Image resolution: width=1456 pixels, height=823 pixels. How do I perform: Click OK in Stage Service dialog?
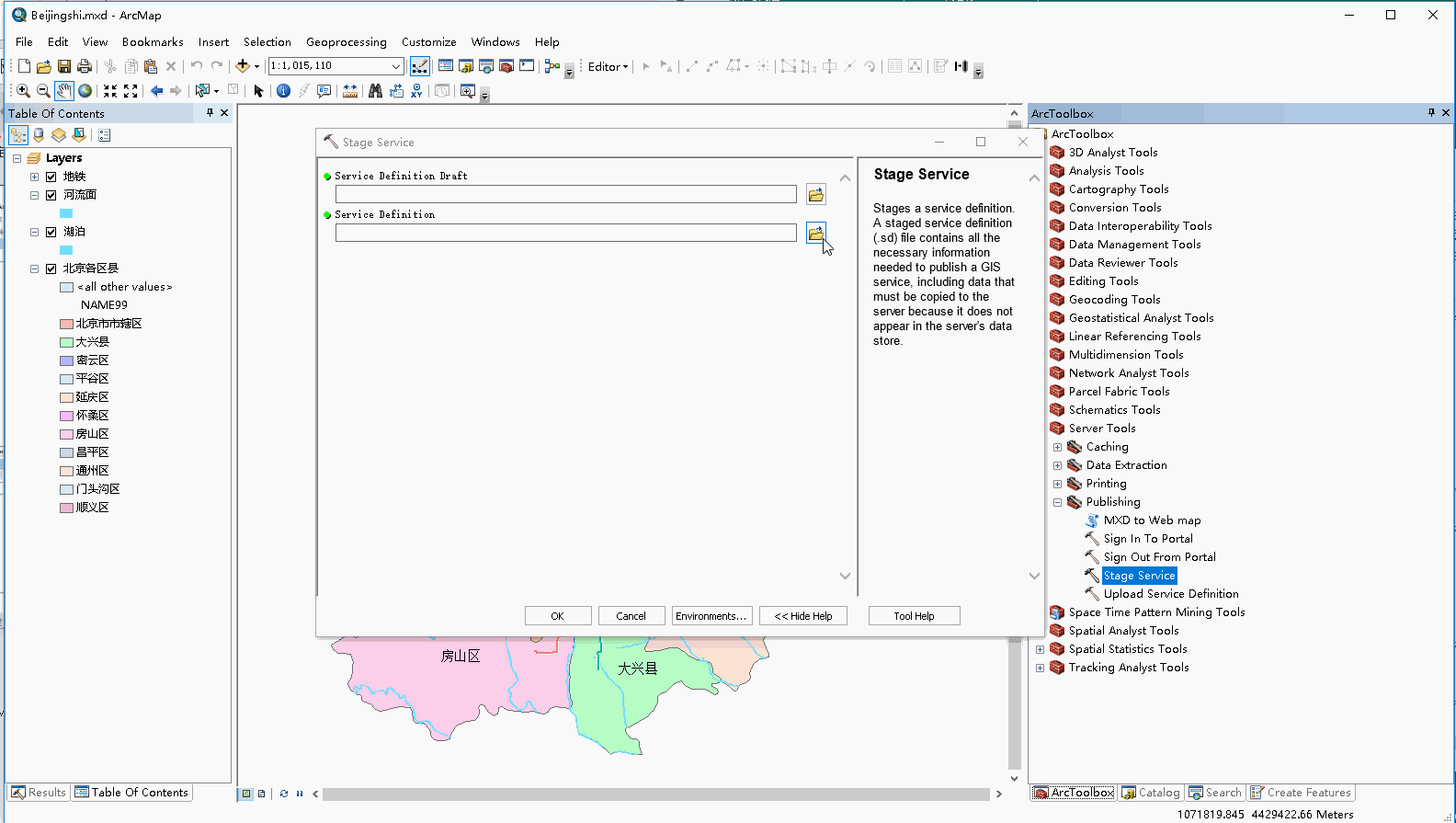tap(558, 616)
